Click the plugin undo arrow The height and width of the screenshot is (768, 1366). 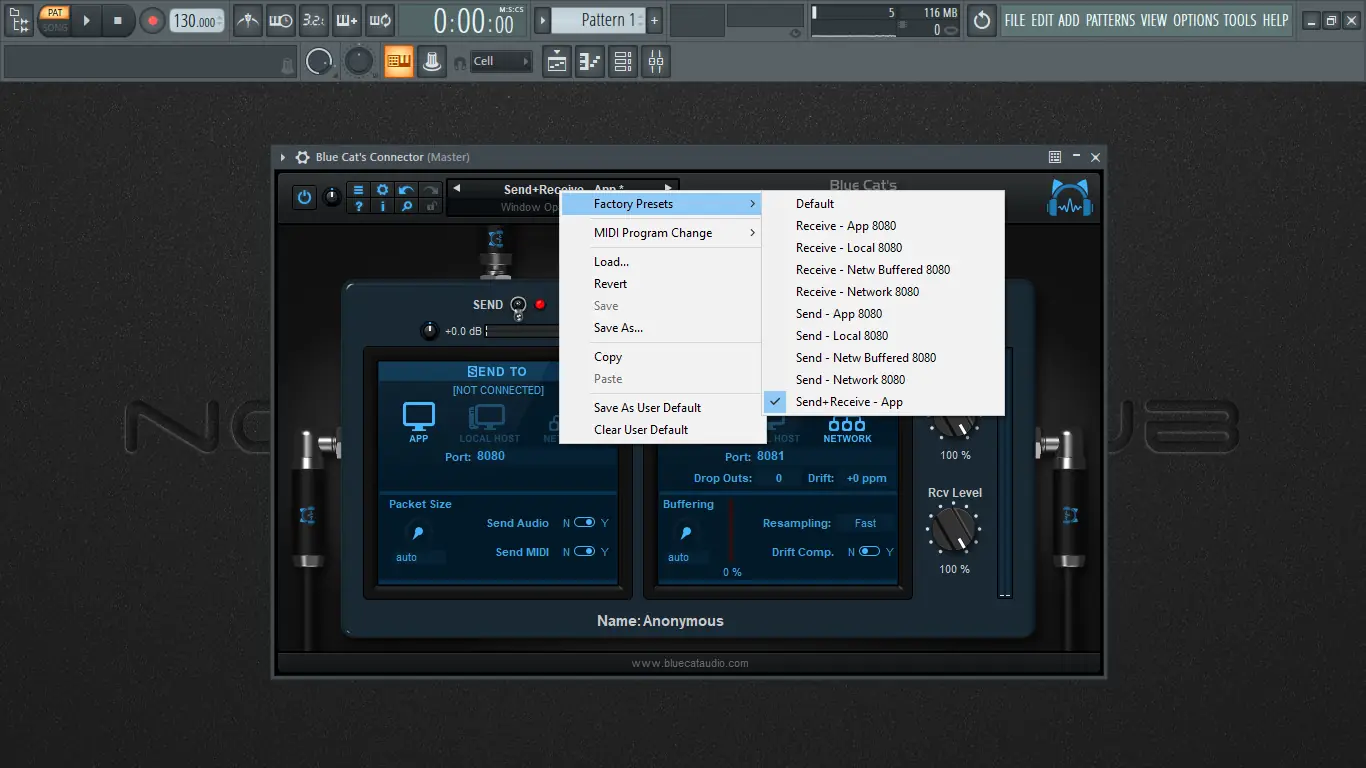click(x=406, y=190)
